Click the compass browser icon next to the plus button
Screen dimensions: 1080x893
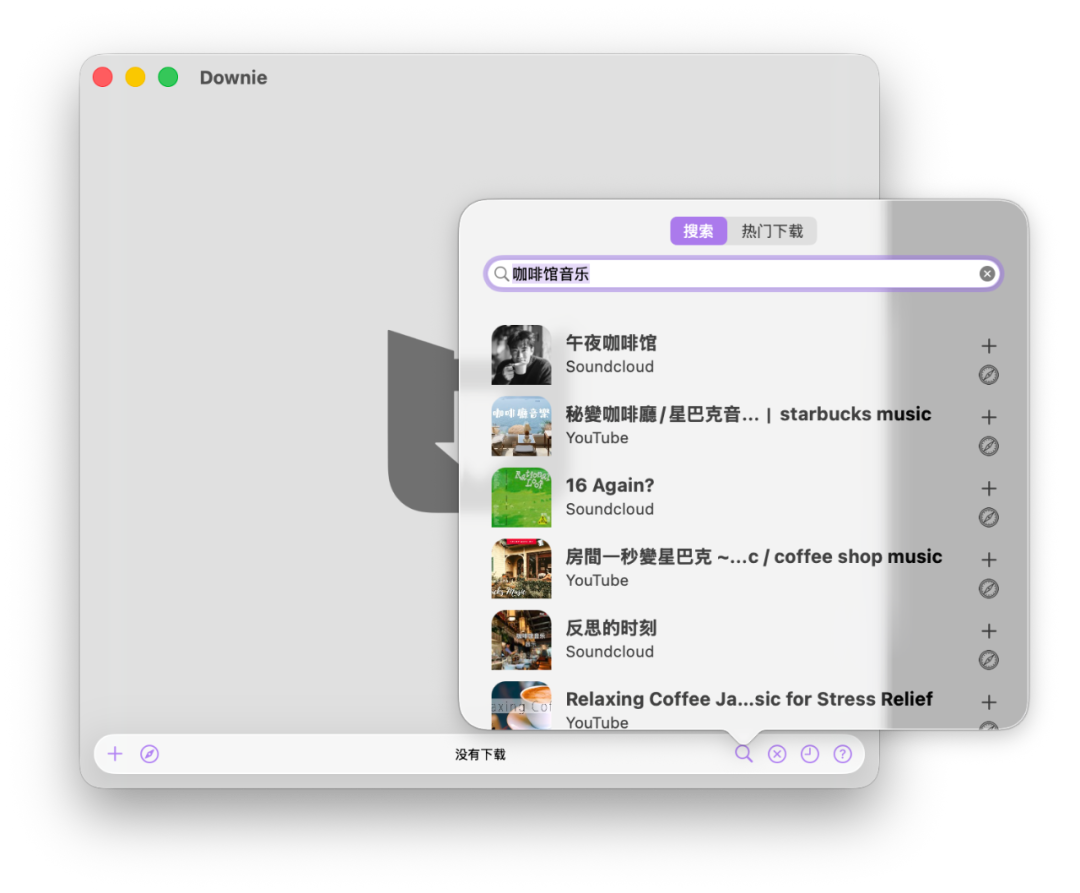[x=150, y=753]
